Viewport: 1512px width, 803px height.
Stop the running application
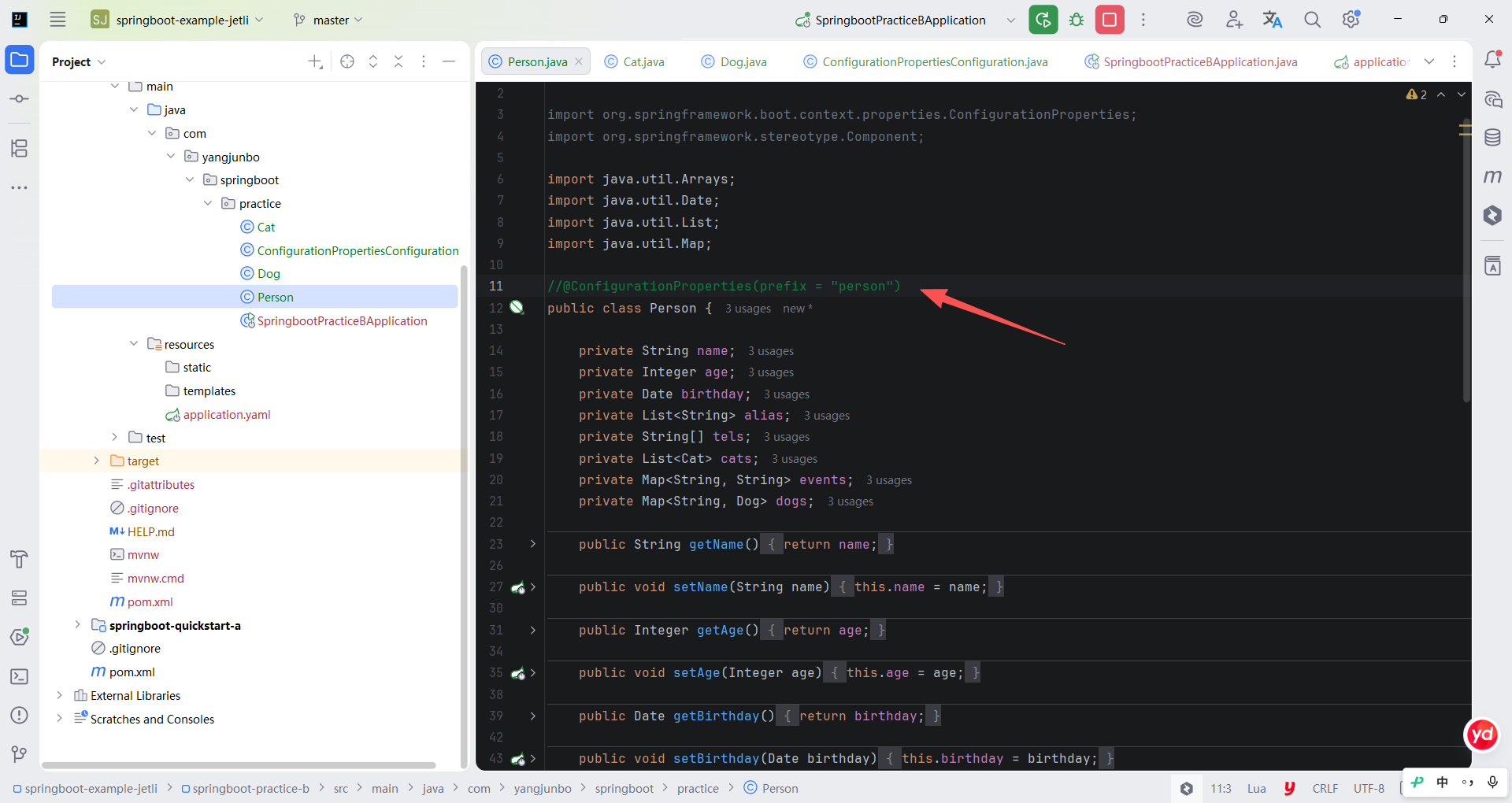pyautogui.click(x=1110, y=20)
